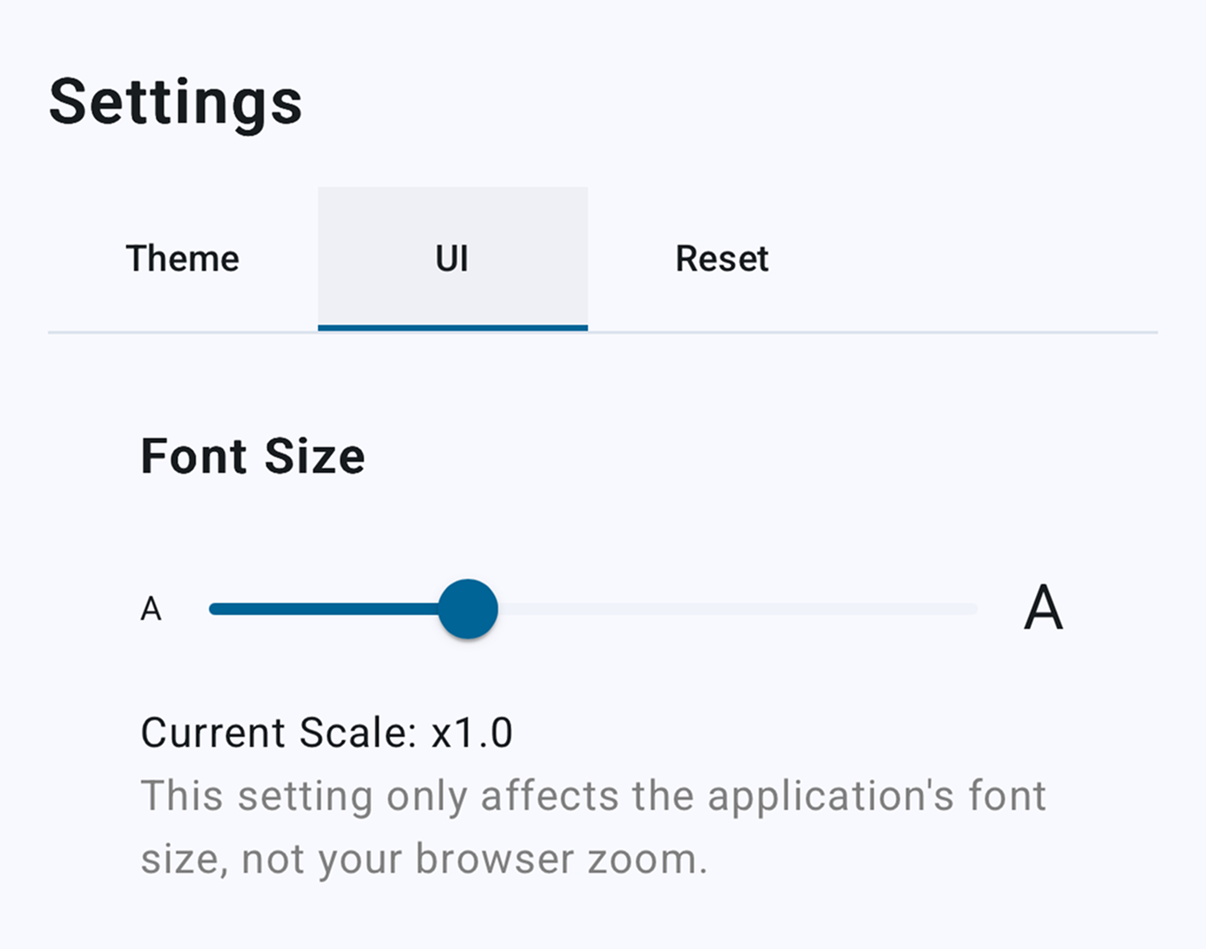
Task: Click the "Settings" page title
Action: click(x=175, y=101)
